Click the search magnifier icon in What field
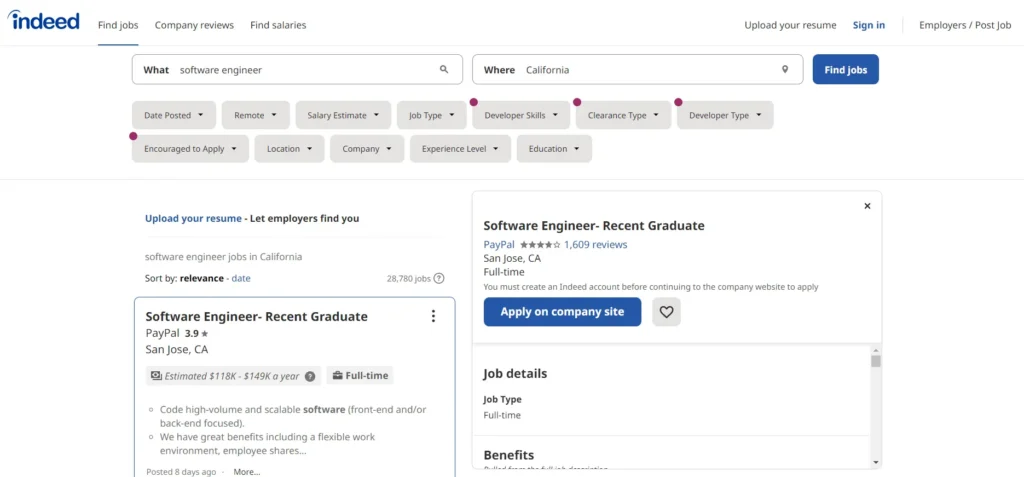 click(x=444, y=70)
